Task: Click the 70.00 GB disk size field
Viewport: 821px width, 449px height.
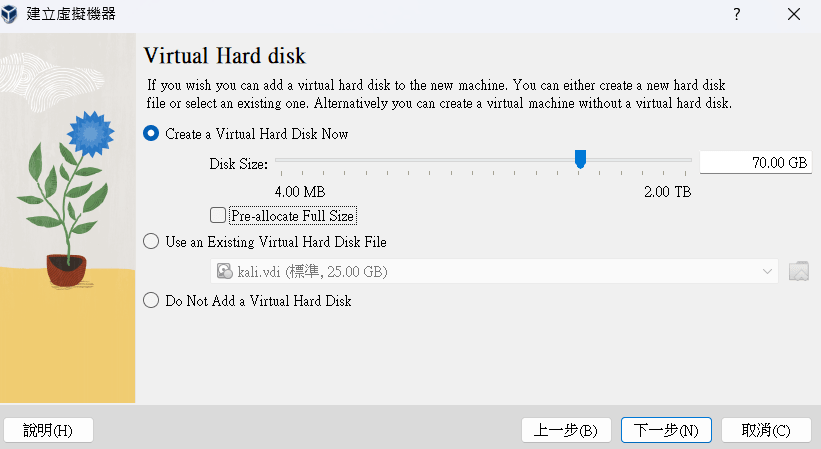Action: (x=755, y=163)
